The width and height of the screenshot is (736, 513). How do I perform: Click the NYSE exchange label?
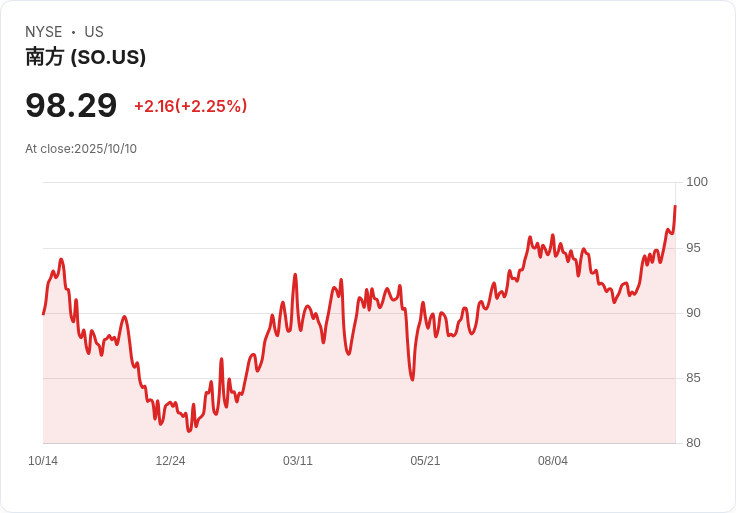pos(44,32)
